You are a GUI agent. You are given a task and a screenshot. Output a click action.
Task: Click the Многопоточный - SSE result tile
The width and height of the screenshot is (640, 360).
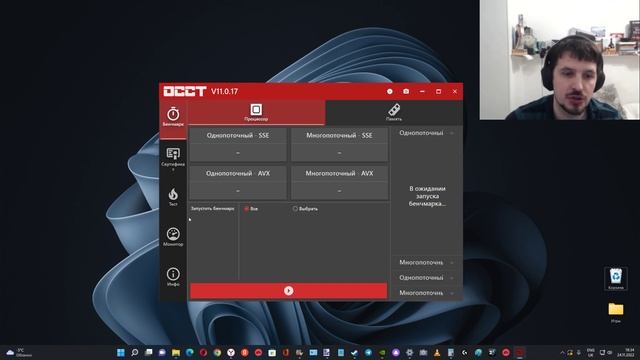(x=339, y=144)
